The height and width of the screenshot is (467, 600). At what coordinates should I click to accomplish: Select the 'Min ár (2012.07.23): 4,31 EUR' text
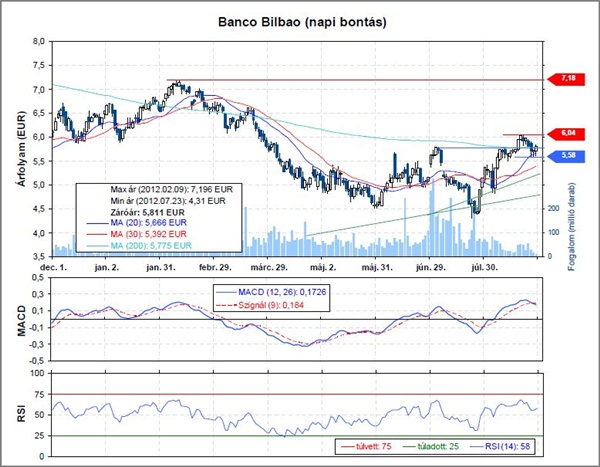click(168, 201)
